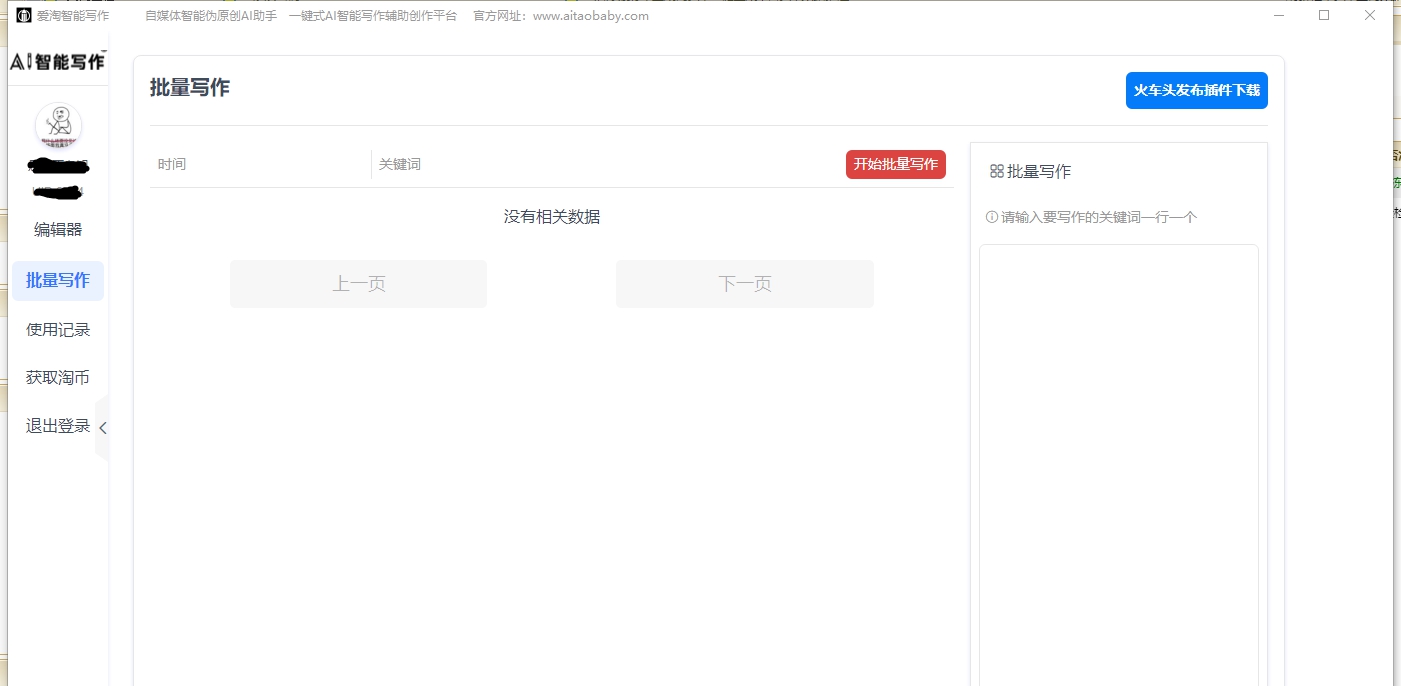Go to 使用记录 in the sidebar
The image size is (1401, 686).
click(58, 330)
